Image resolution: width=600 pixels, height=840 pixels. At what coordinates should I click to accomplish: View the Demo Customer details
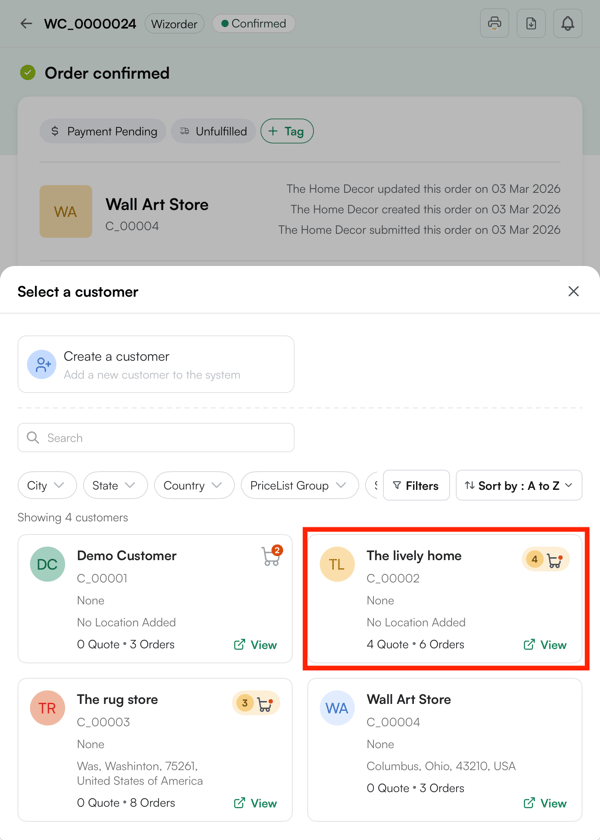pyautogui.click(x=255, y=645)
